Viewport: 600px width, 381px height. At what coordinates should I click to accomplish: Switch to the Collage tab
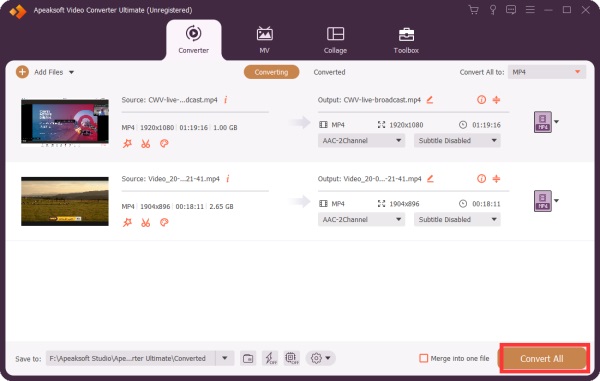click(335, 41)
